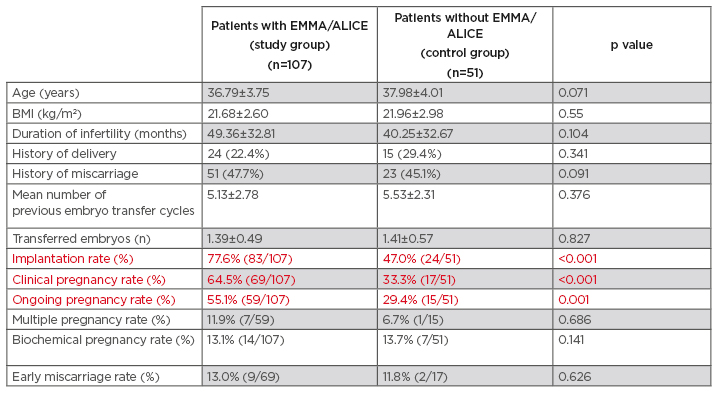Click the History of delivery label
Image resolution: width=723 pixels, height=404 pixels.
pyautogui.click(x=64, y=153)
